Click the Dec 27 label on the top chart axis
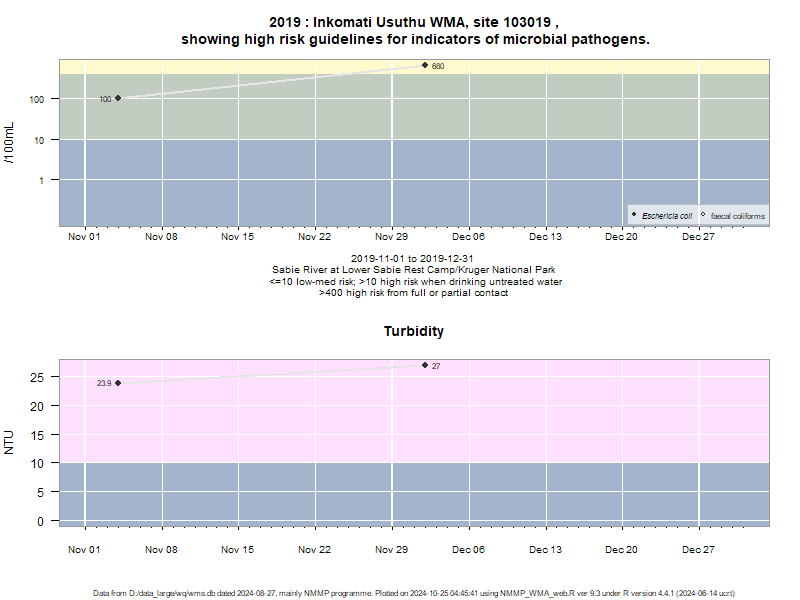 point(698,237)
